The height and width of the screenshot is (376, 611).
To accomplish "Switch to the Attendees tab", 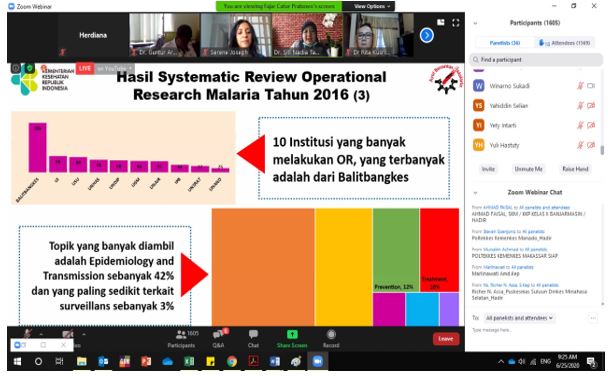I will click(565, 43).
